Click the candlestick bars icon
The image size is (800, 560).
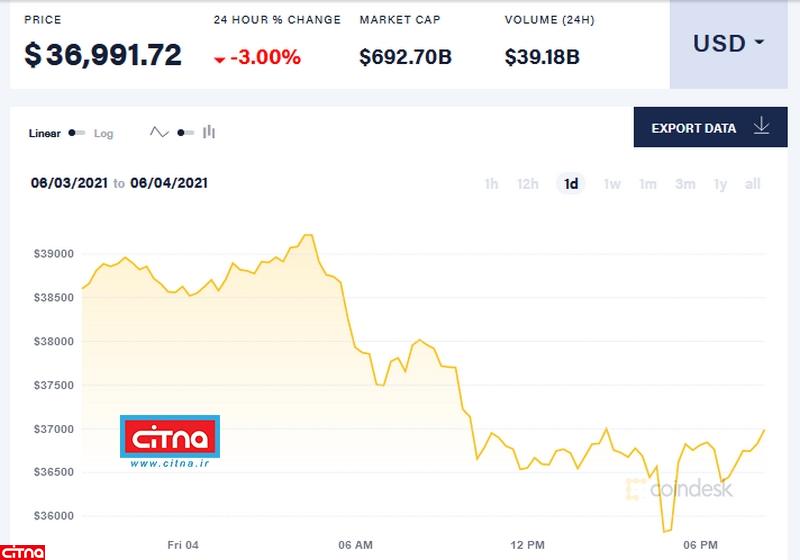[x=209, y=132]
